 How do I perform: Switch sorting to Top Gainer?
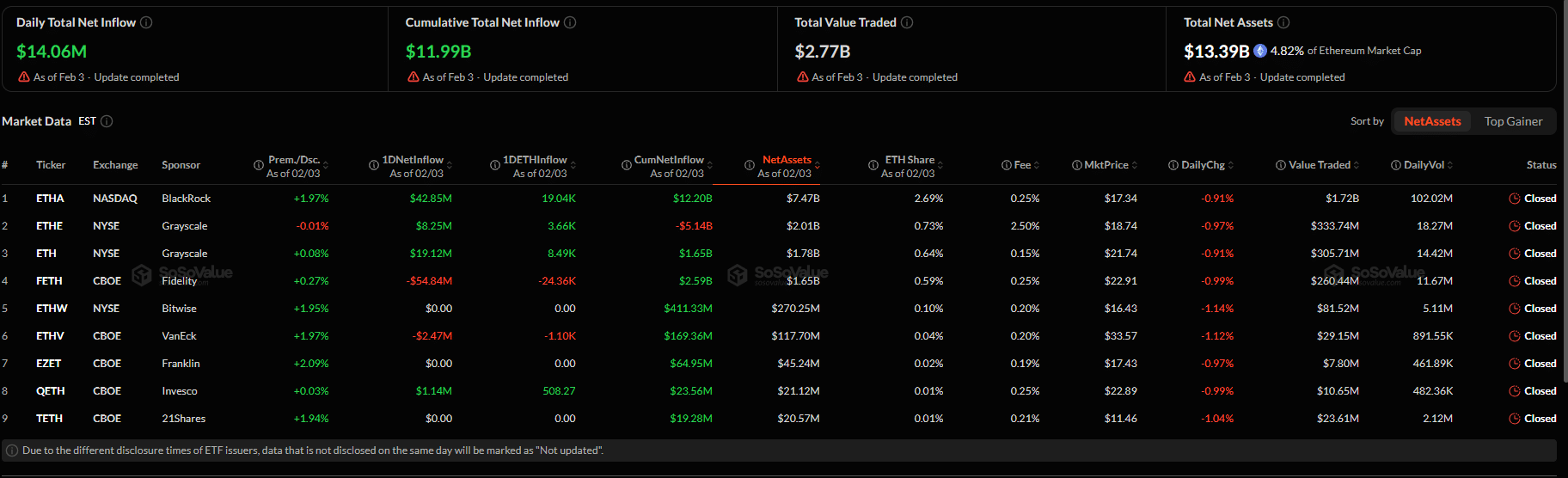[x=1513, y=121]
